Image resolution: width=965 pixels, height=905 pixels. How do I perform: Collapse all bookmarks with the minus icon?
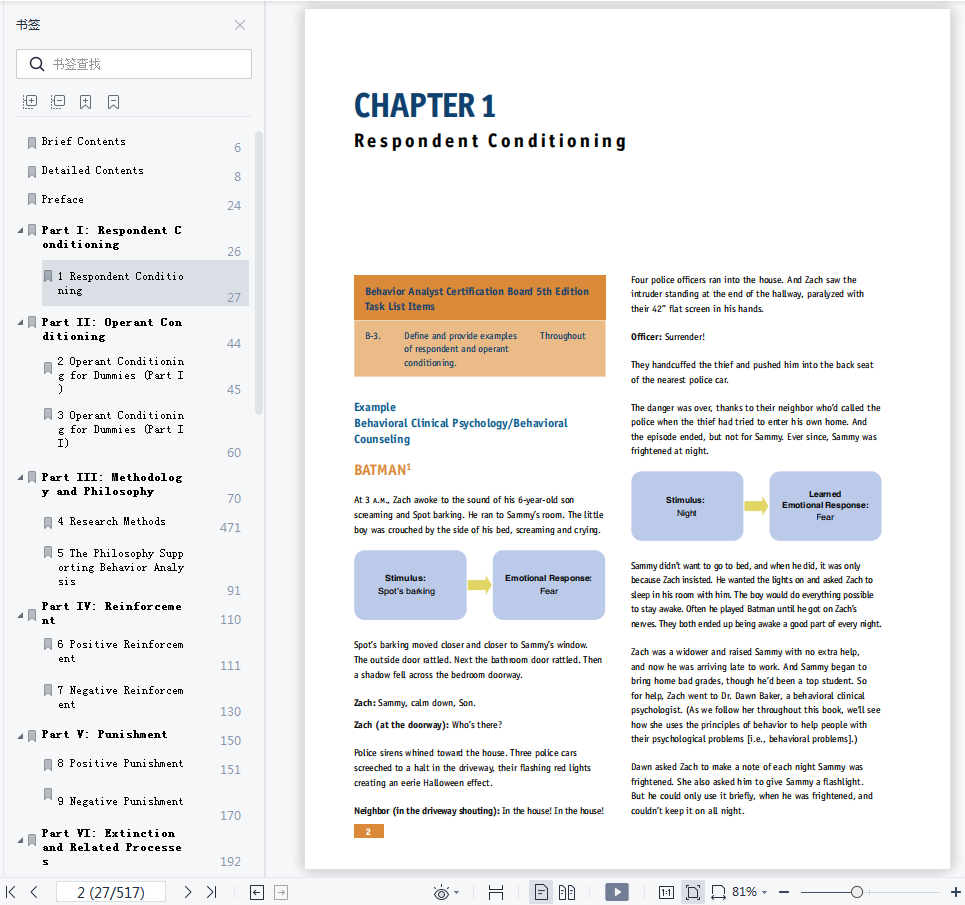point(58,102)
